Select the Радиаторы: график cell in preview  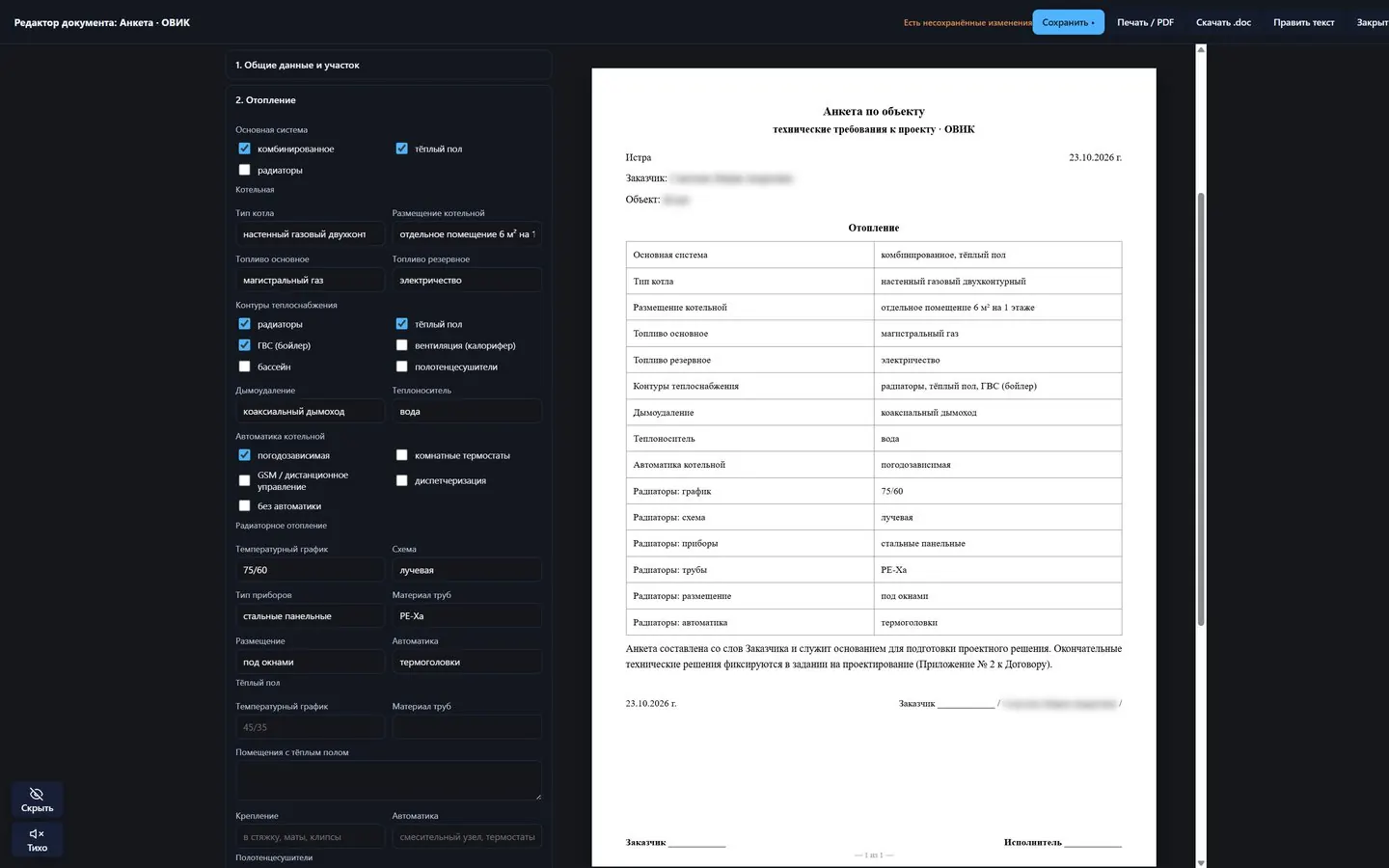(x=749, y=491)
